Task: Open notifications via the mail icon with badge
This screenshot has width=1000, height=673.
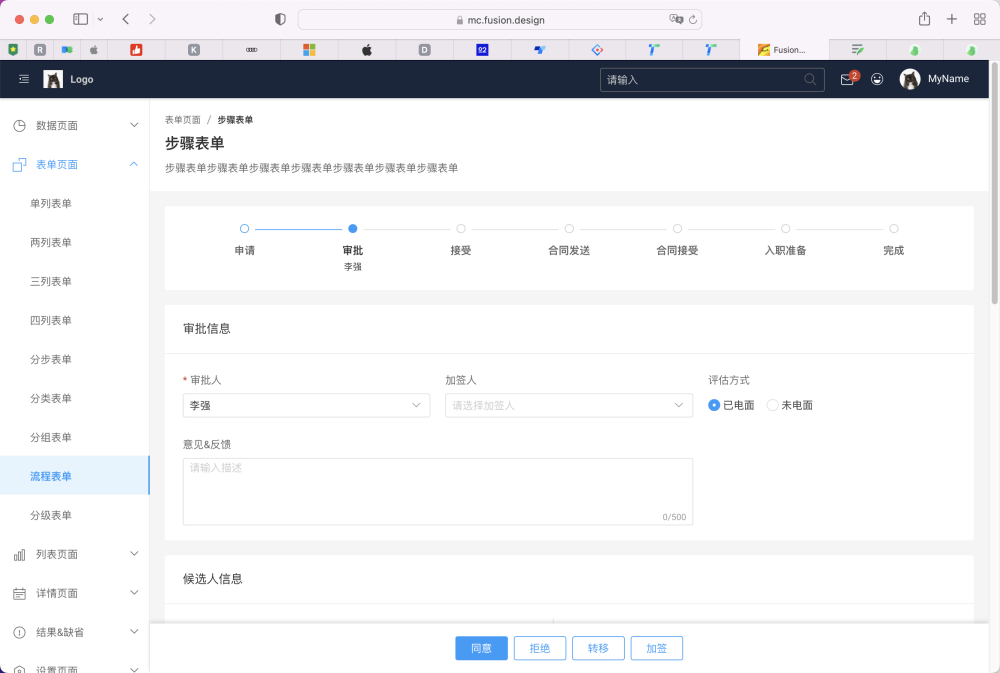Action: (845, 78)
